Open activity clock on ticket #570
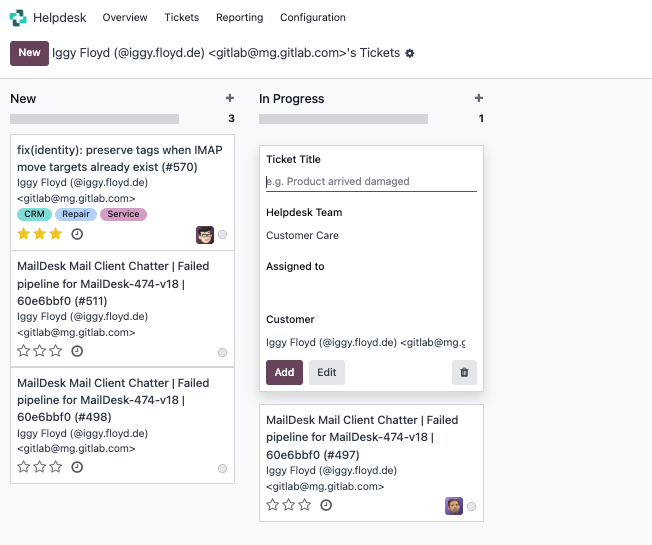652x545 pixels. 77,234
